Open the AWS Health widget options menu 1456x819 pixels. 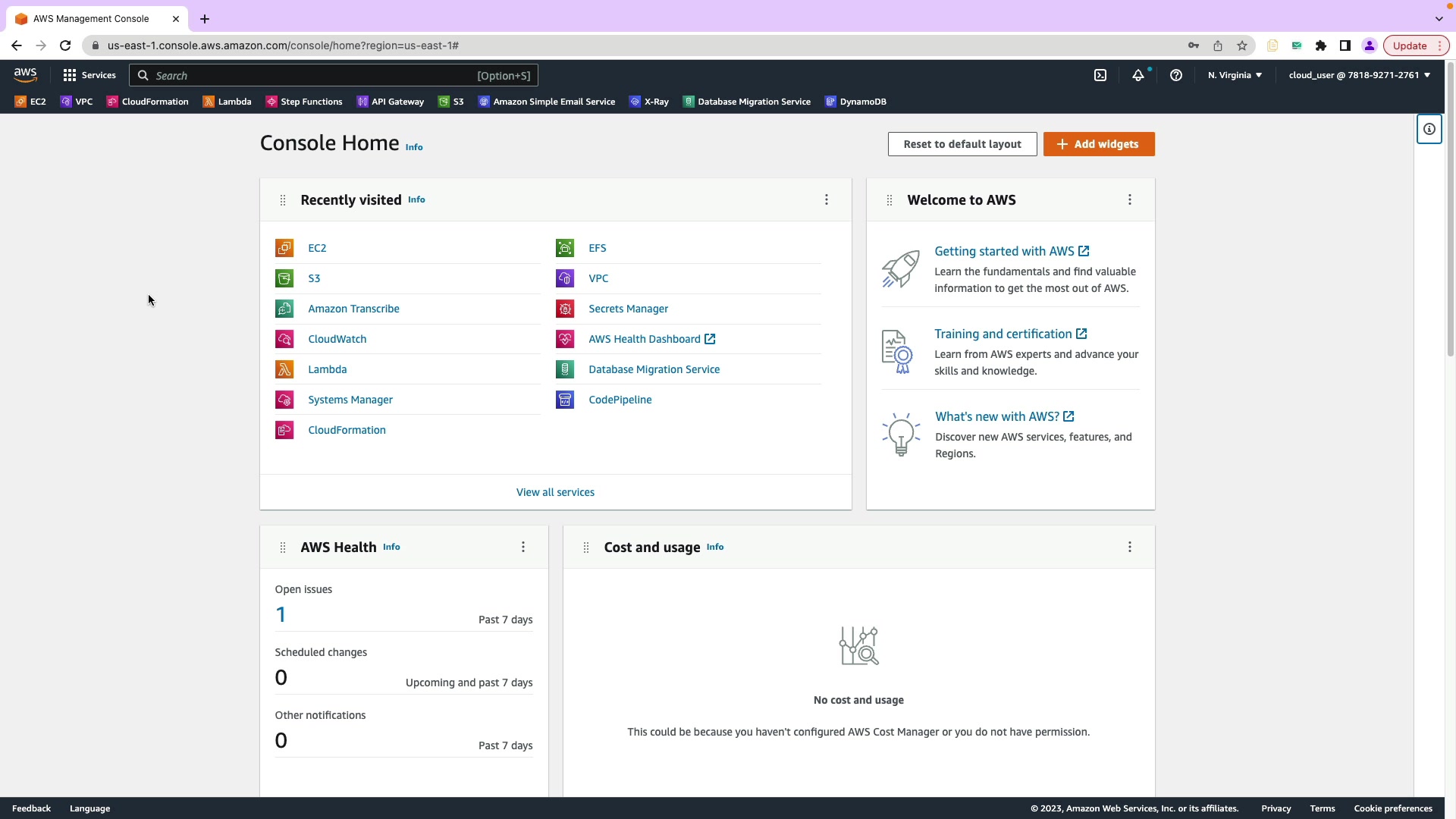click(523, 547)
